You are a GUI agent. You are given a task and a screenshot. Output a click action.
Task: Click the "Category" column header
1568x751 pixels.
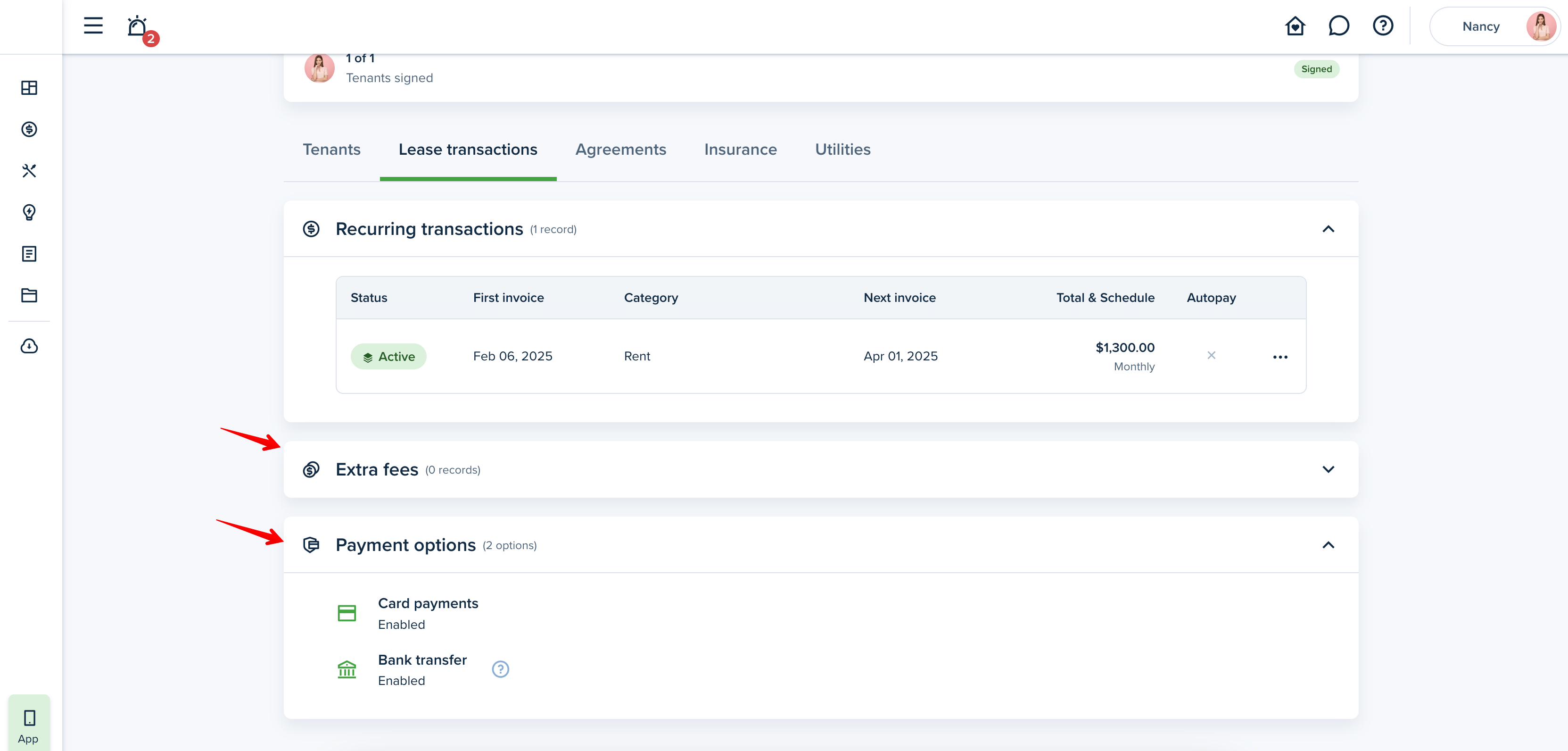[651, 298]
